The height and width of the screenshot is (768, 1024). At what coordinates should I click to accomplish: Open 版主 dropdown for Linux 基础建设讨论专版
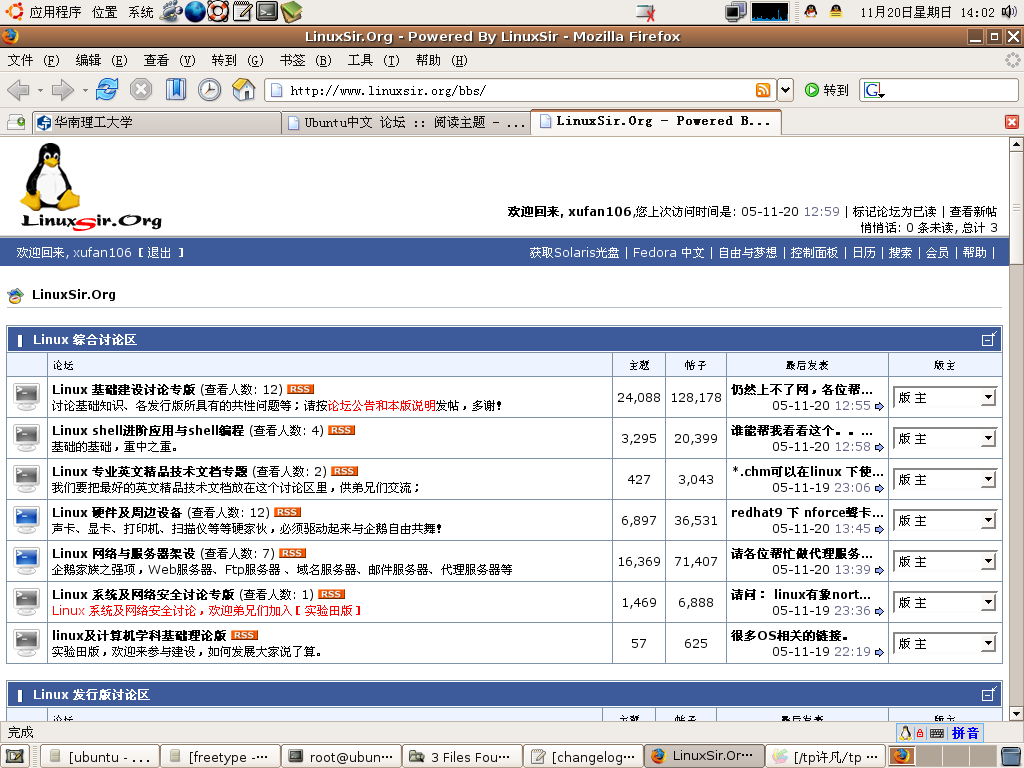coord(945,397)
